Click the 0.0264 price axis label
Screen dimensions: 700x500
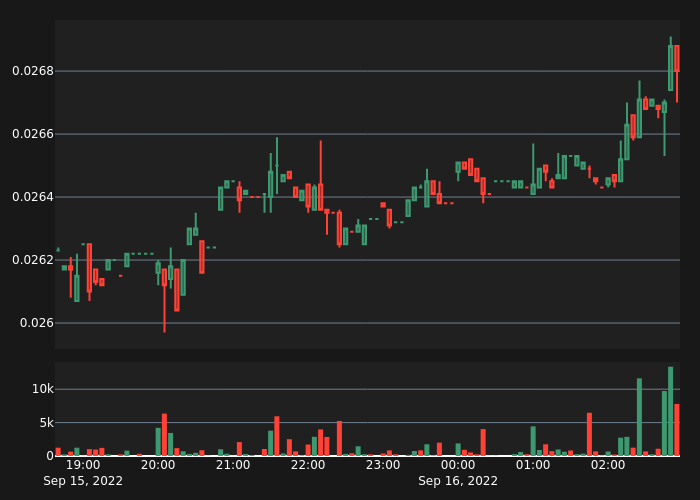[33, 197]
